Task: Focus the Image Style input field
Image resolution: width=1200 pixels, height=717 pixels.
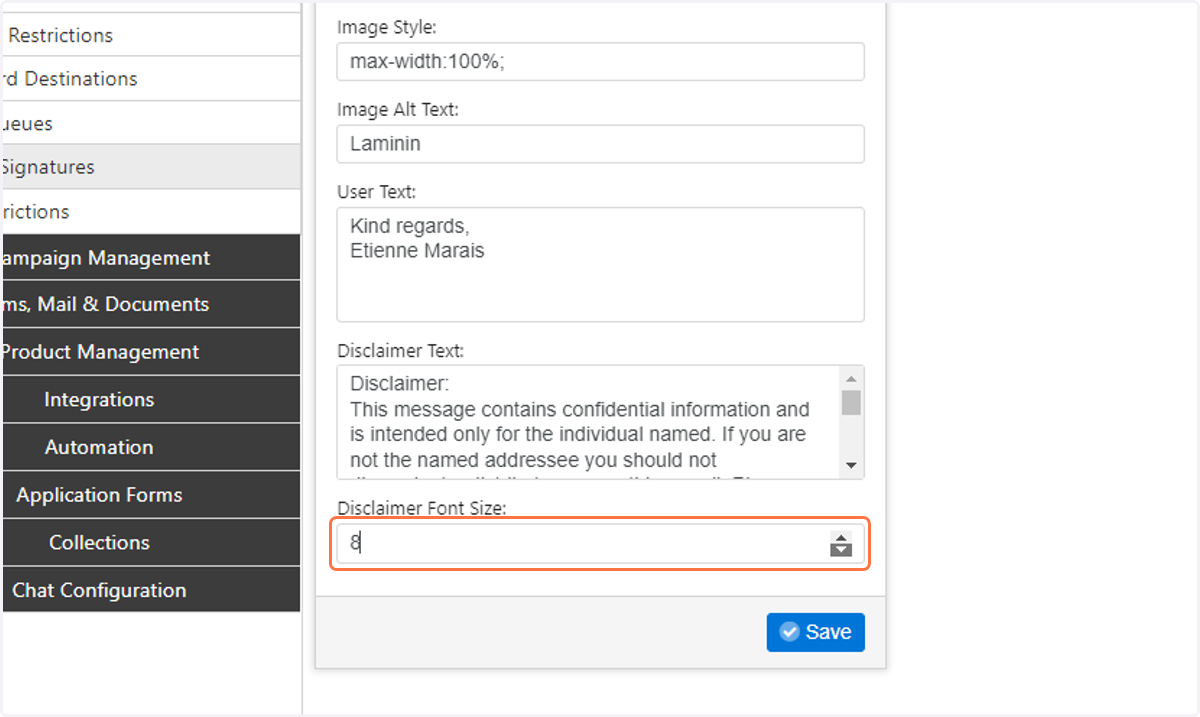Action: point(600,61)
